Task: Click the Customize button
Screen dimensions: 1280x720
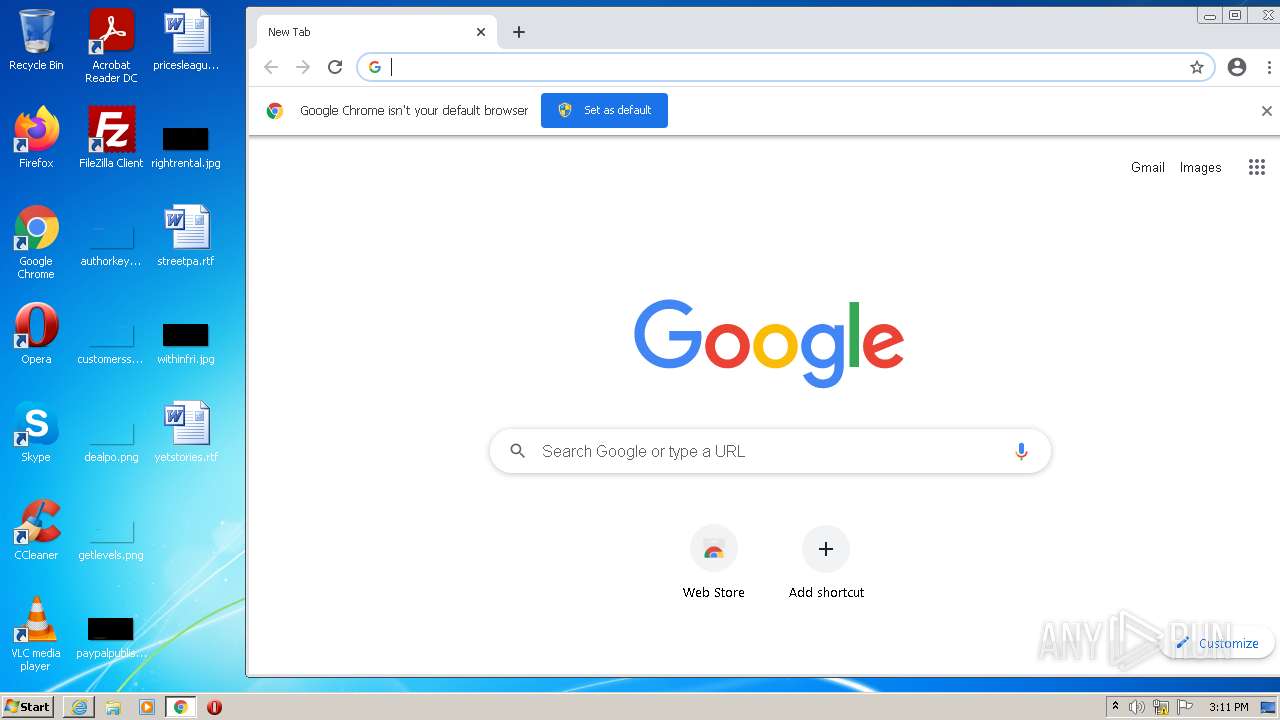Action: coord(1217,643)
